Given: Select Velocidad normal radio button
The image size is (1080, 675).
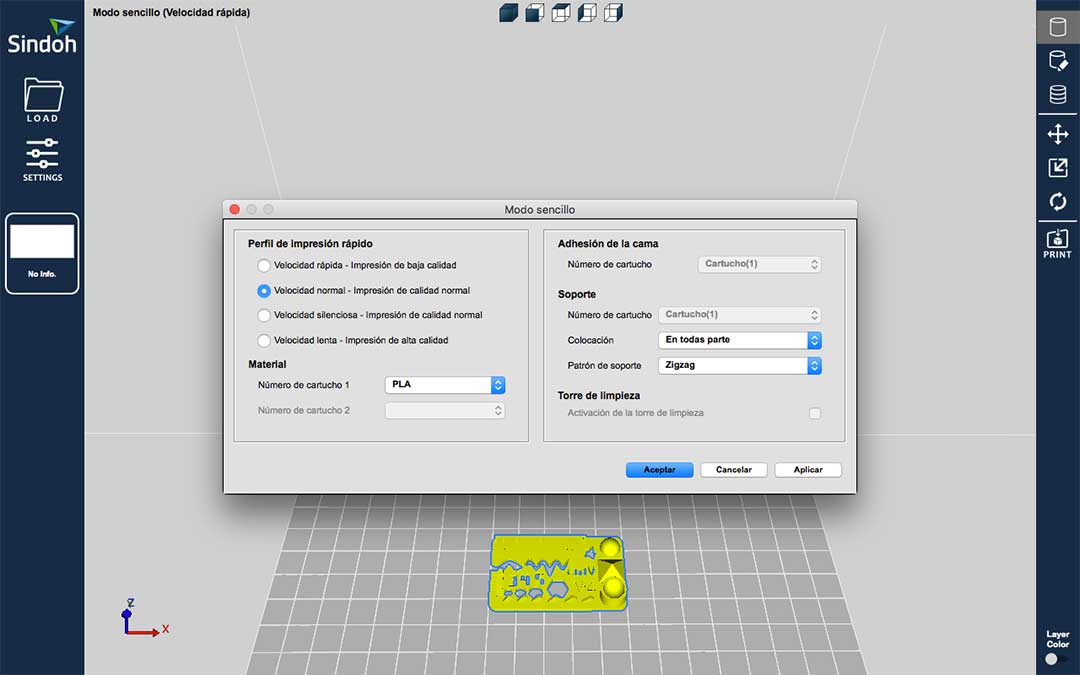Looking at the screenshot, I should pyautogui.click(x=264, y=291).
